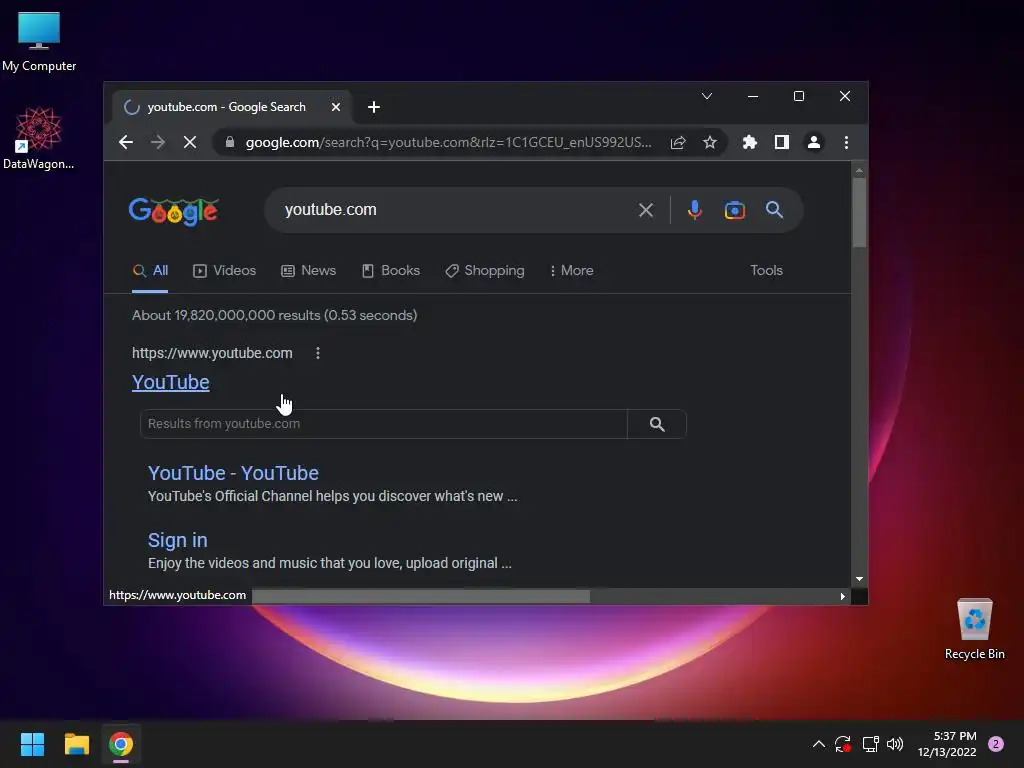Switch to the Shopping tab

pos(485,270)
